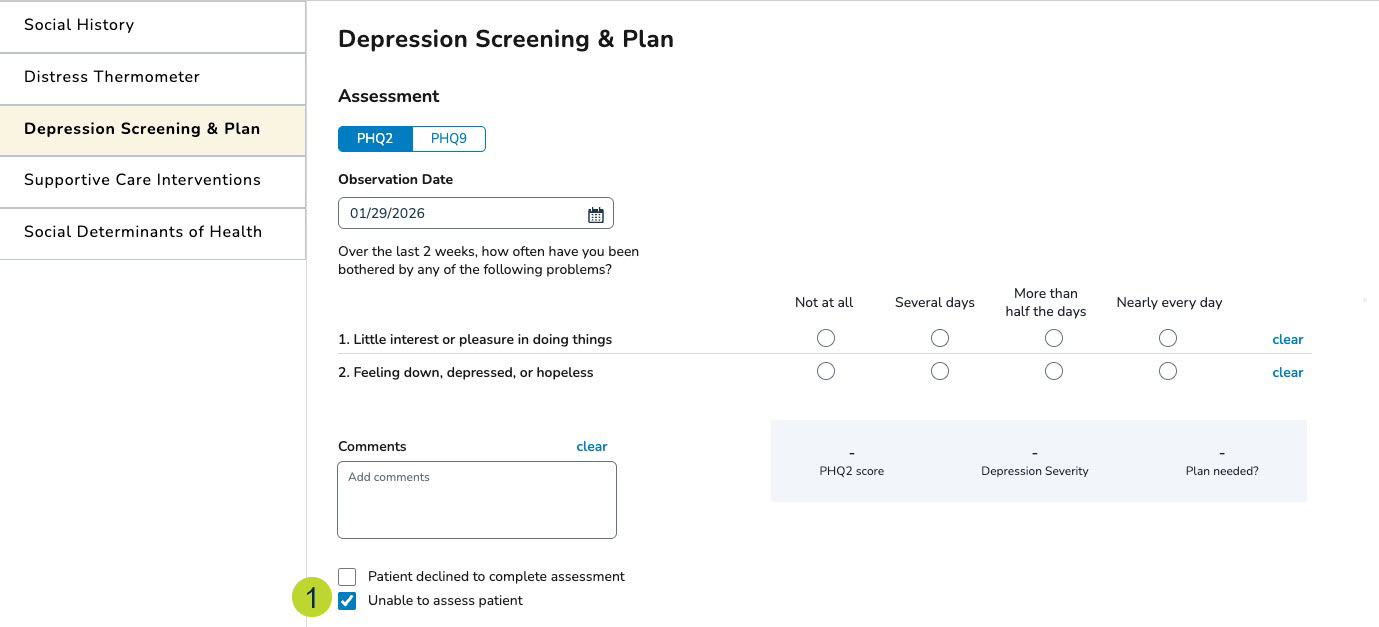Select 'Several days' for little interest question
This screenshot has width=1379, height=627.
point(939,339)
